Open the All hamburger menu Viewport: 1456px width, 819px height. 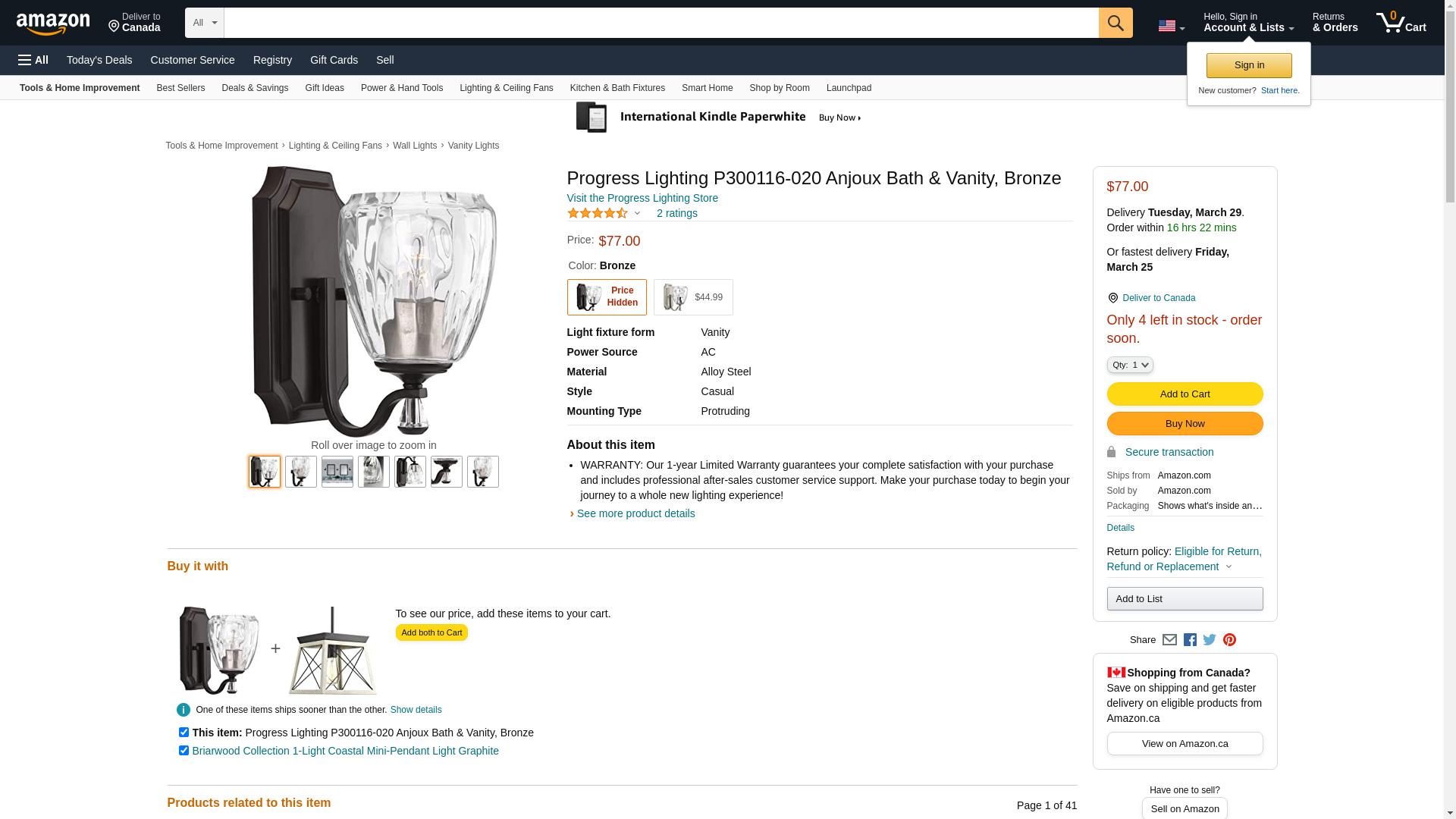click(33, 60)
